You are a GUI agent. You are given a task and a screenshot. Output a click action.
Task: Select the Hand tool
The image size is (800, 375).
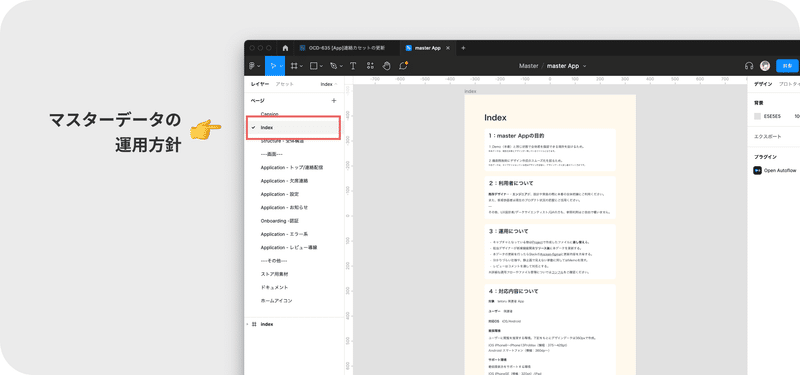point(387,66)
